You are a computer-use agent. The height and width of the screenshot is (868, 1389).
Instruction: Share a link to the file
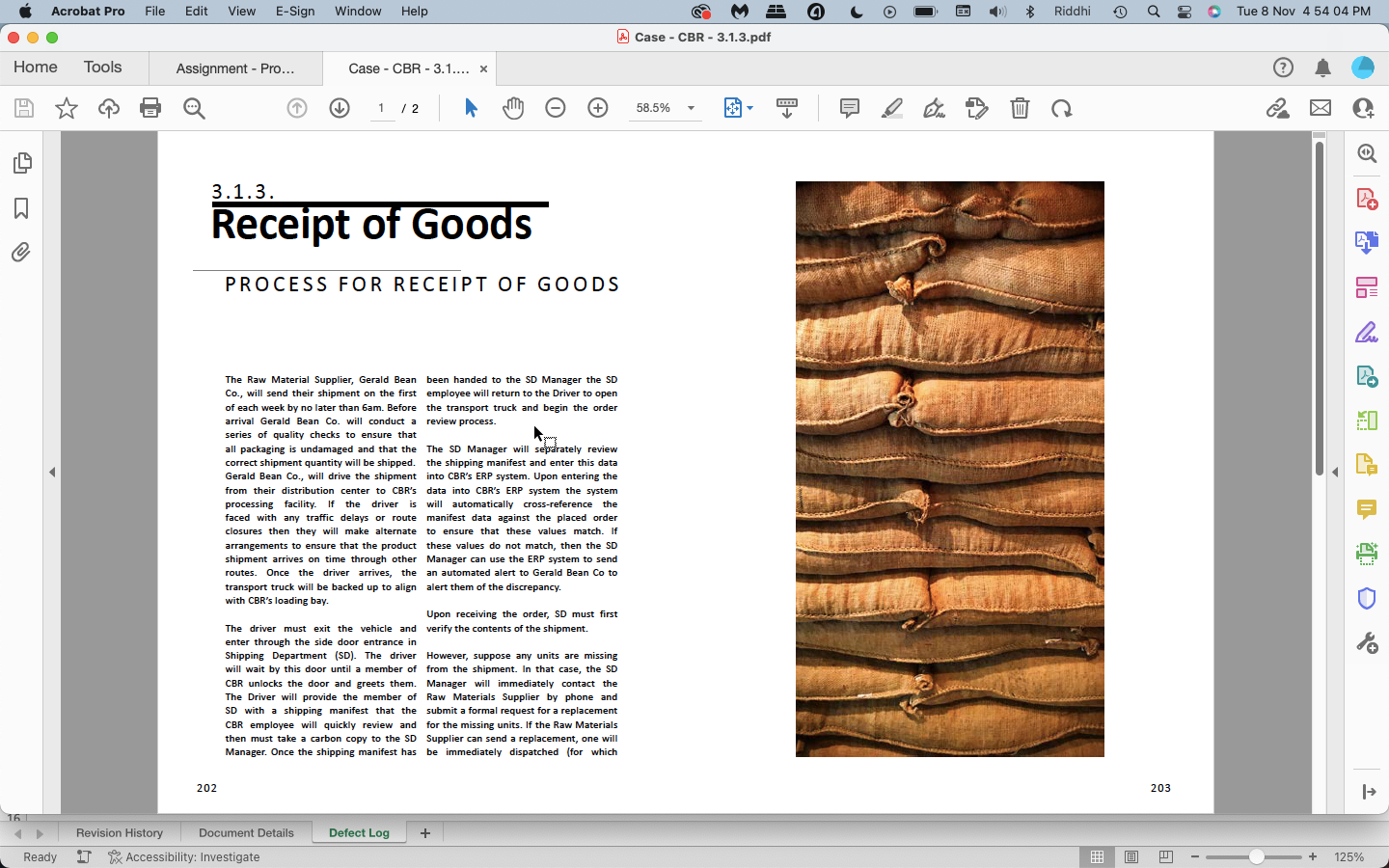(1278, 108)
